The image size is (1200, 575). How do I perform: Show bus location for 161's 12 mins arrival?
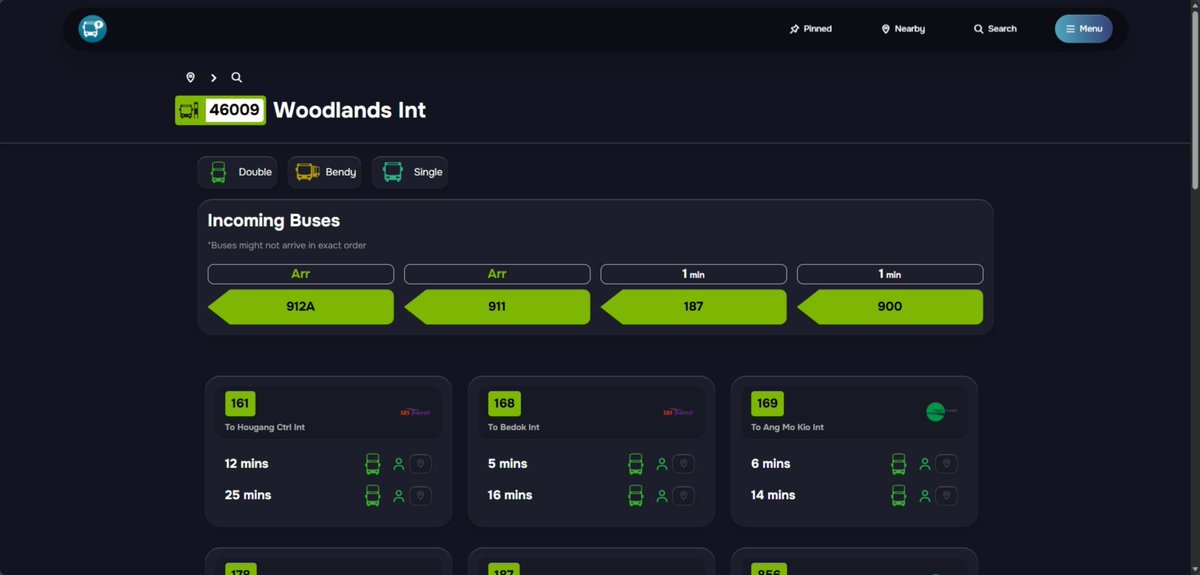420,464
